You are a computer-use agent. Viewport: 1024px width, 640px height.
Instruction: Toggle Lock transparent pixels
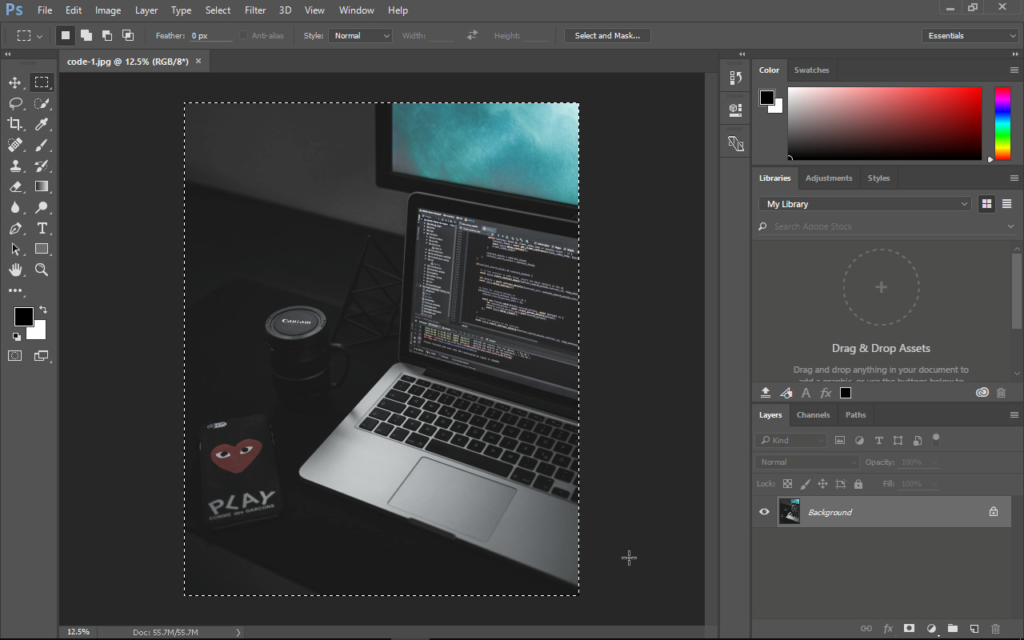(787, 483)
